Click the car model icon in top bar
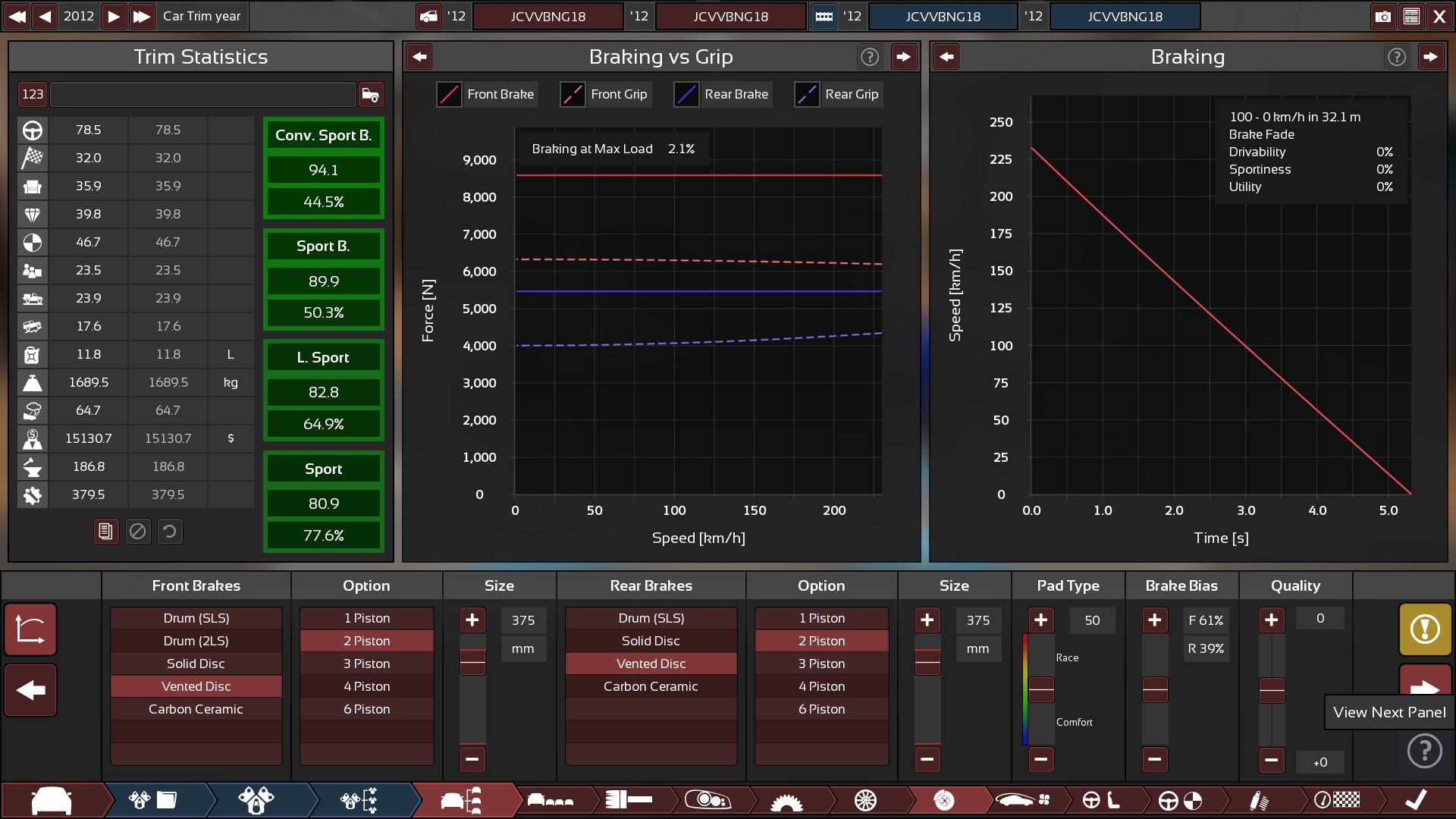 tap(429, 16)
